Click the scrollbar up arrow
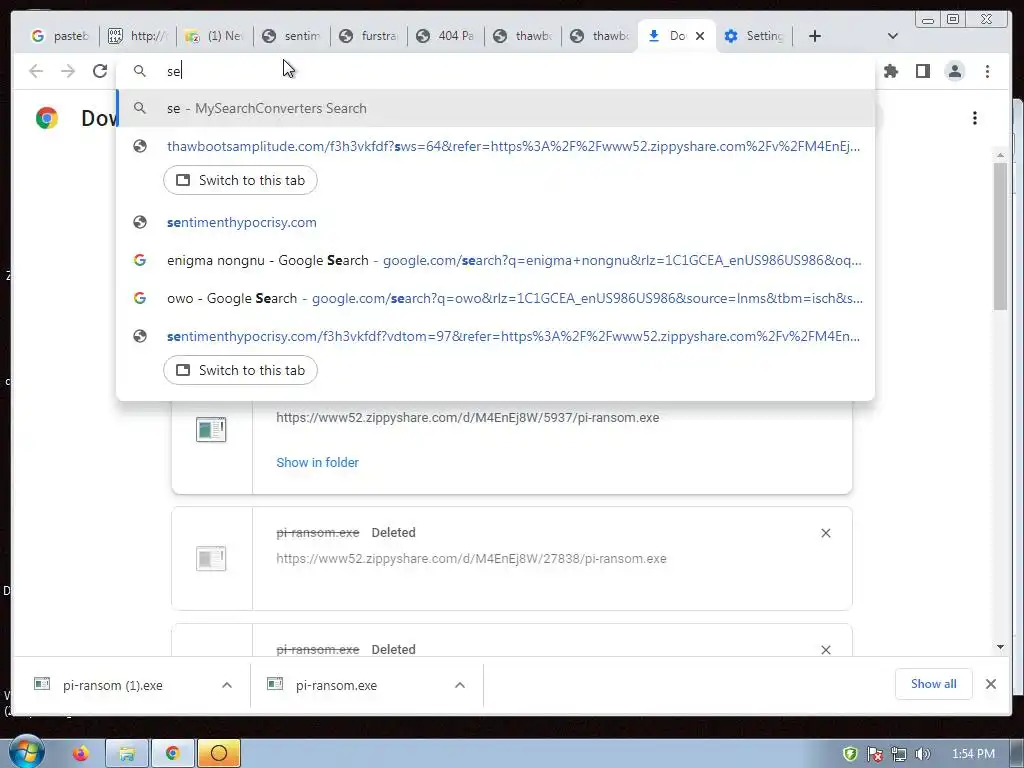This screenshot has height=768, width=1024. tap(1000, 155)
